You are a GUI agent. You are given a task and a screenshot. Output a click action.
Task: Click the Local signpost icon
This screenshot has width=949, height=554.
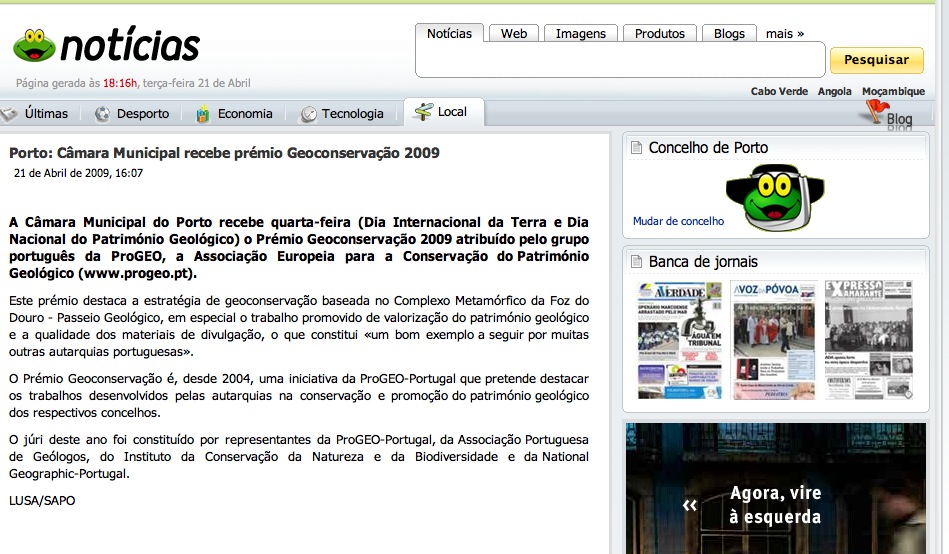(423, 112)
